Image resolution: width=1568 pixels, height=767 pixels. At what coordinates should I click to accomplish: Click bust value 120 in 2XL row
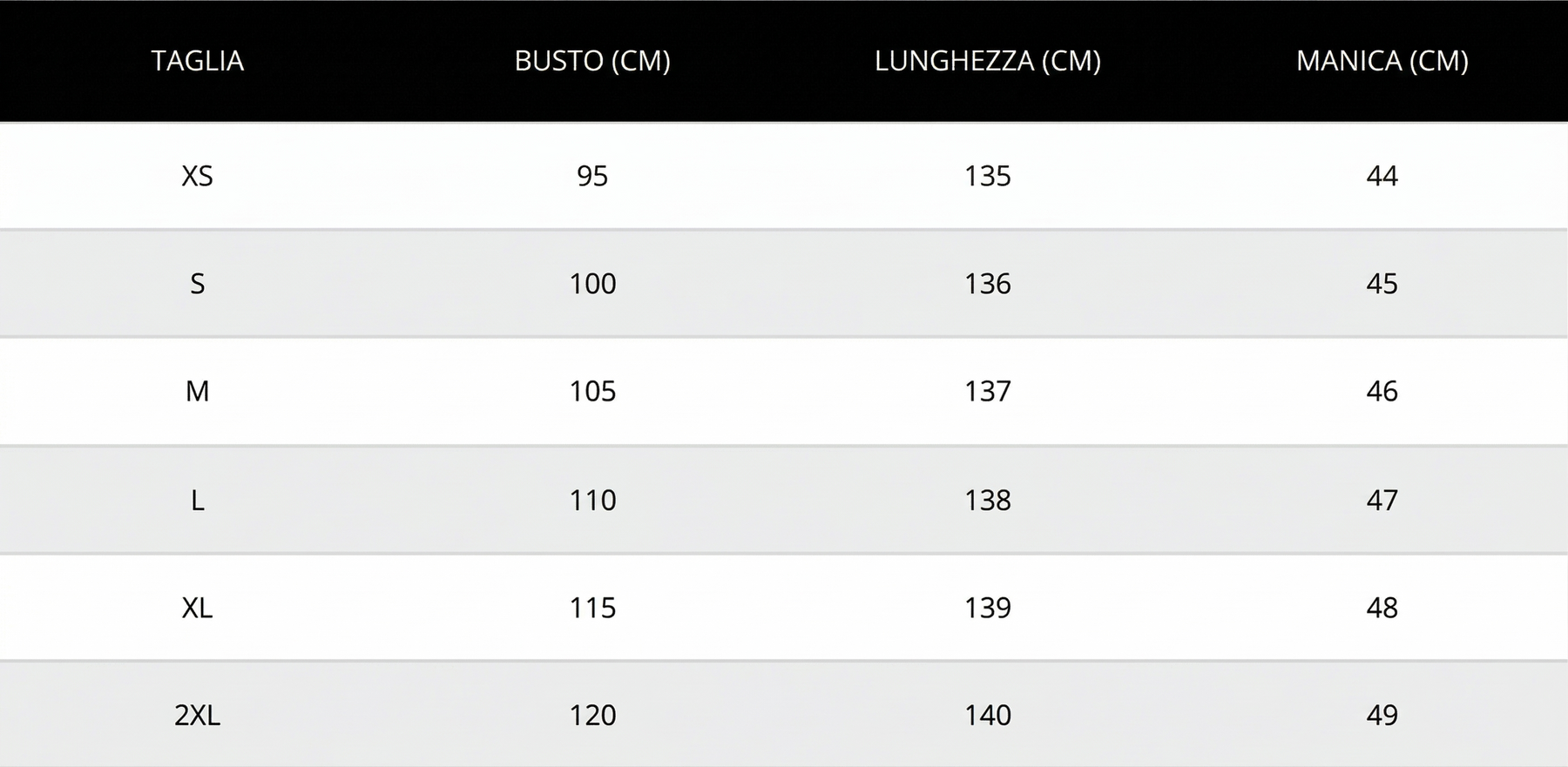point(592,715)
